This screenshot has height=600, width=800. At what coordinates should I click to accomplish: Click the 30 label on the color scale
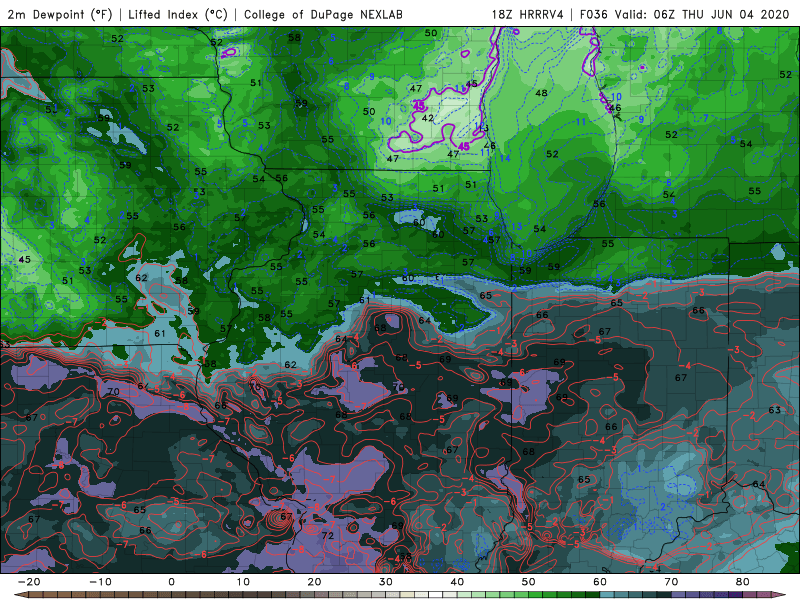(x=386, y=582)
